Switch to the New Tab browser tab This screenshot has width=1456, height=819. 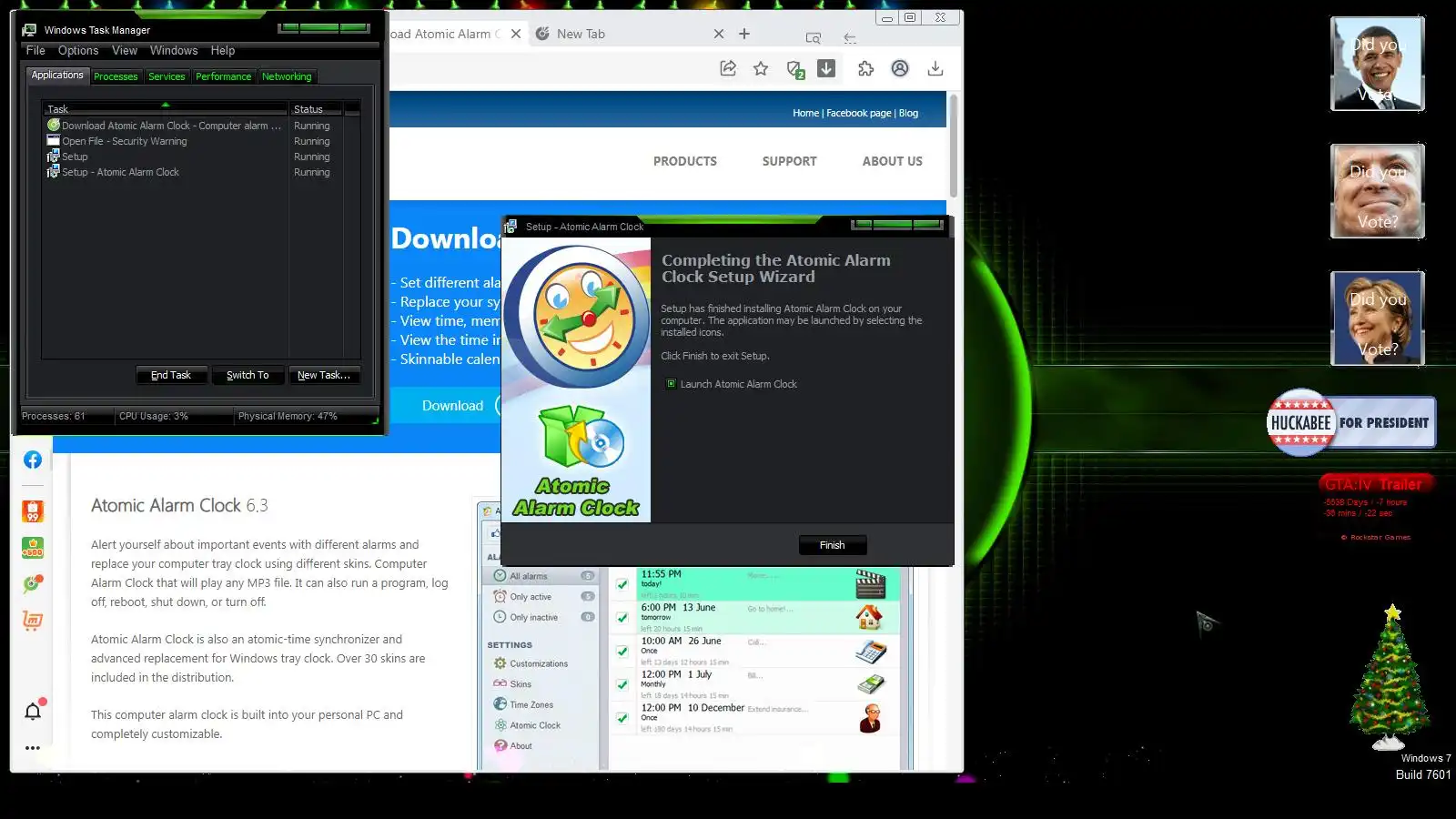pos(628,34)
